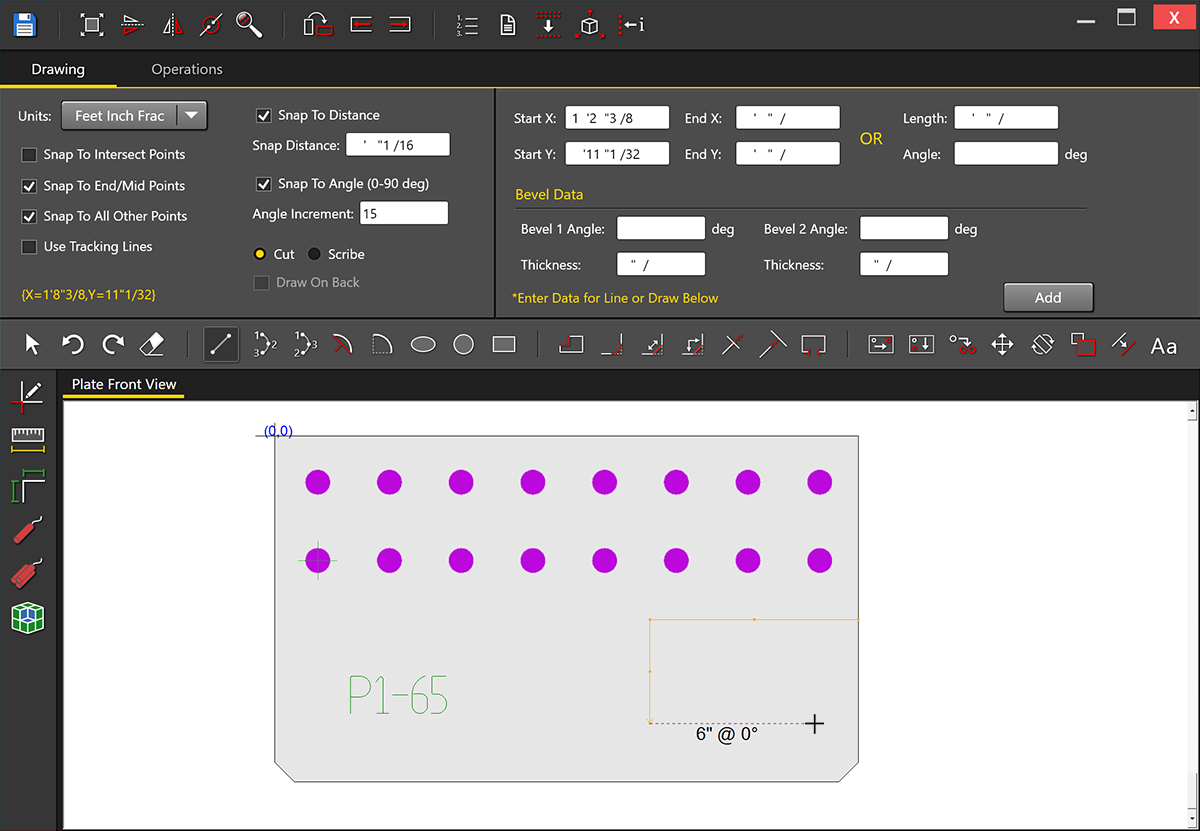Open the magnifying glass zoom tool
This screenshot has height=831, width=1200.
click(249, 25)
